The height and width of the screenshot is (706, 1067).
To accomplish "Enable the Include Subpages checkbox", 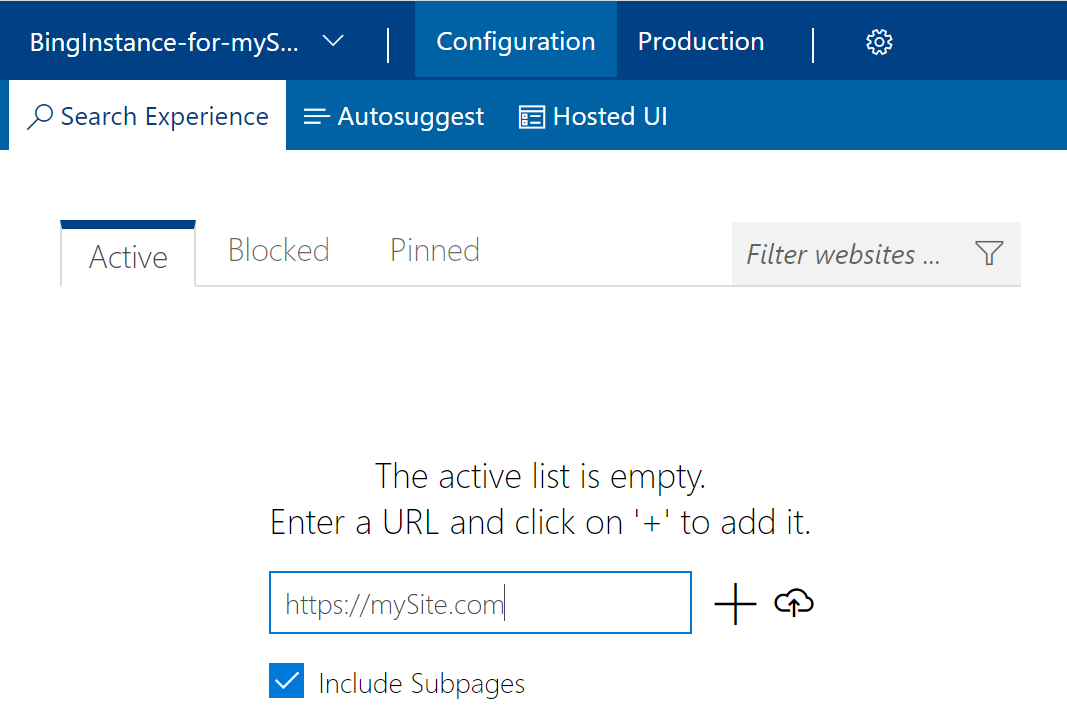I will 286,680.
